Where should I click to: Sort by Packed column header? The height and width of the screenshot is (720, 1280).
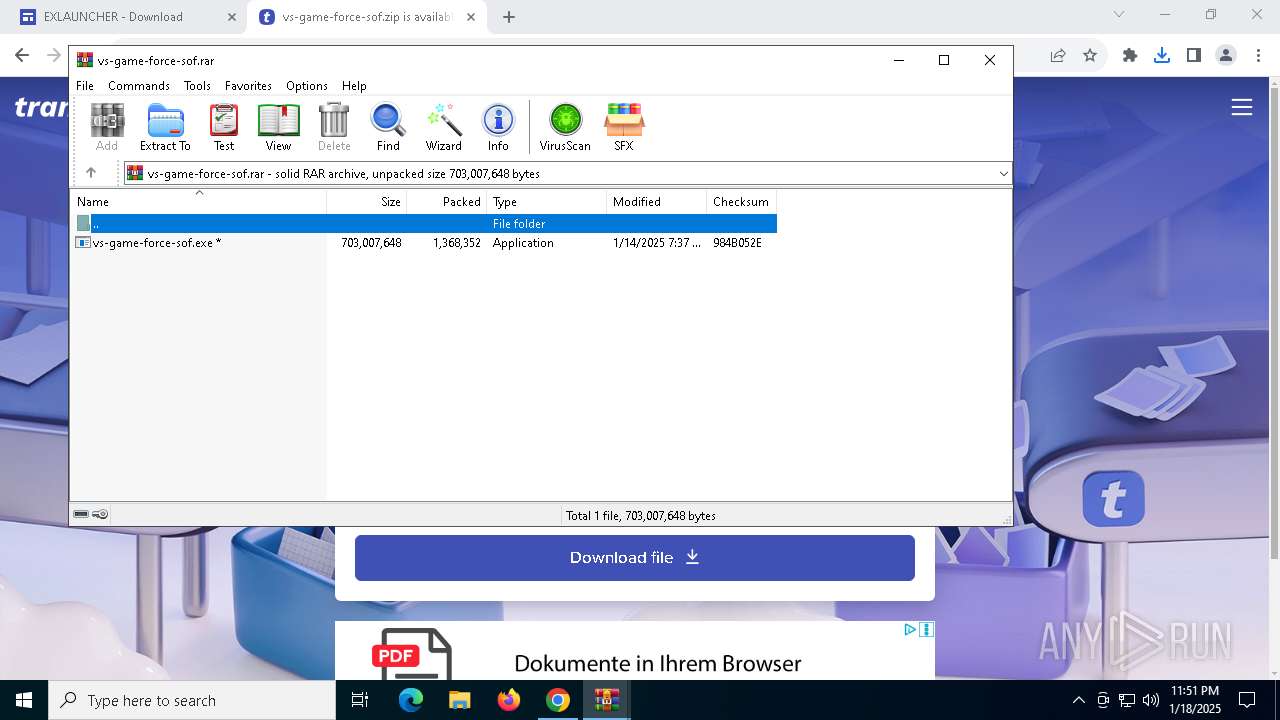[447, 202]
